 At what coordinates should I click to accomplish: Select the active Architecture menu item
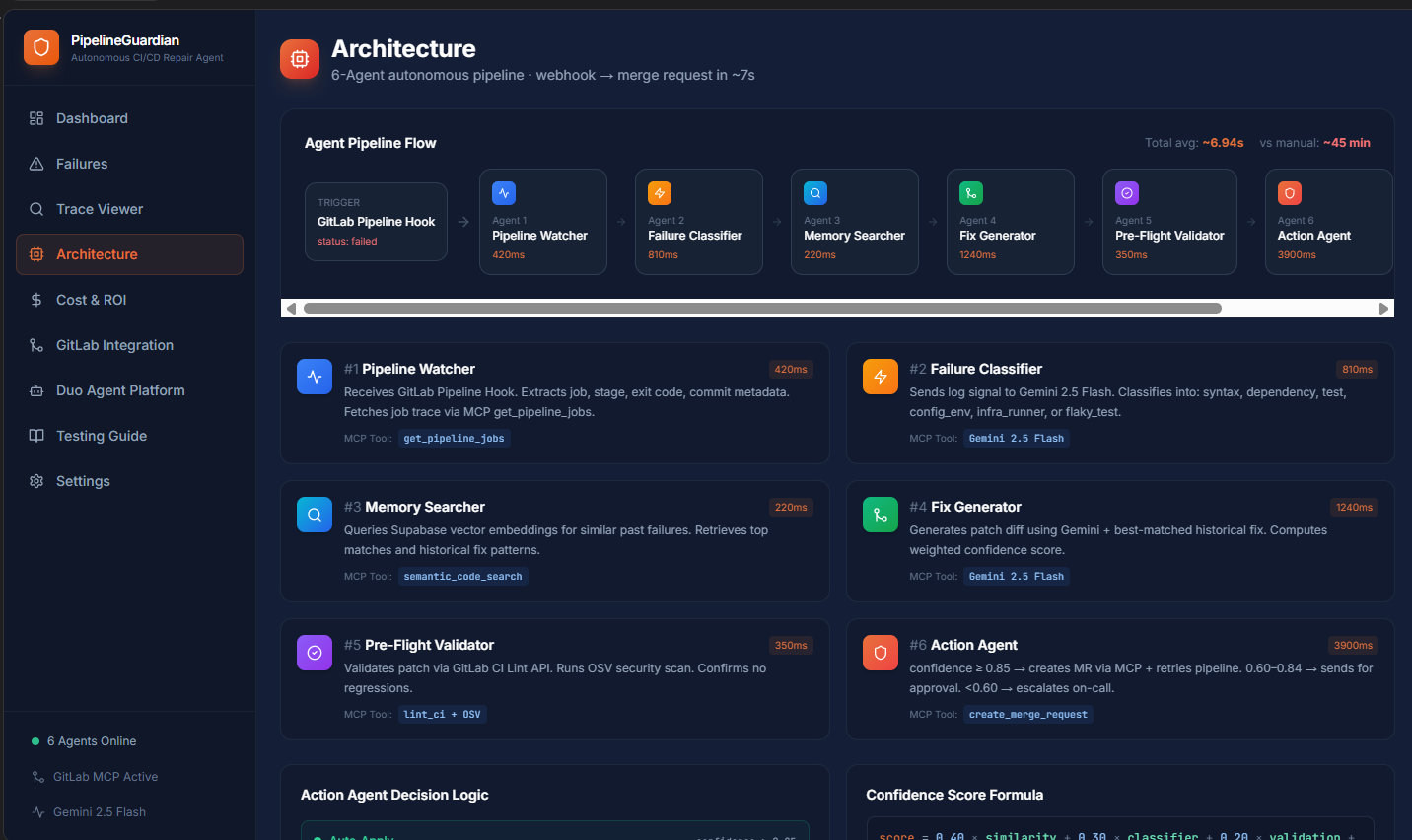(129, 254)
